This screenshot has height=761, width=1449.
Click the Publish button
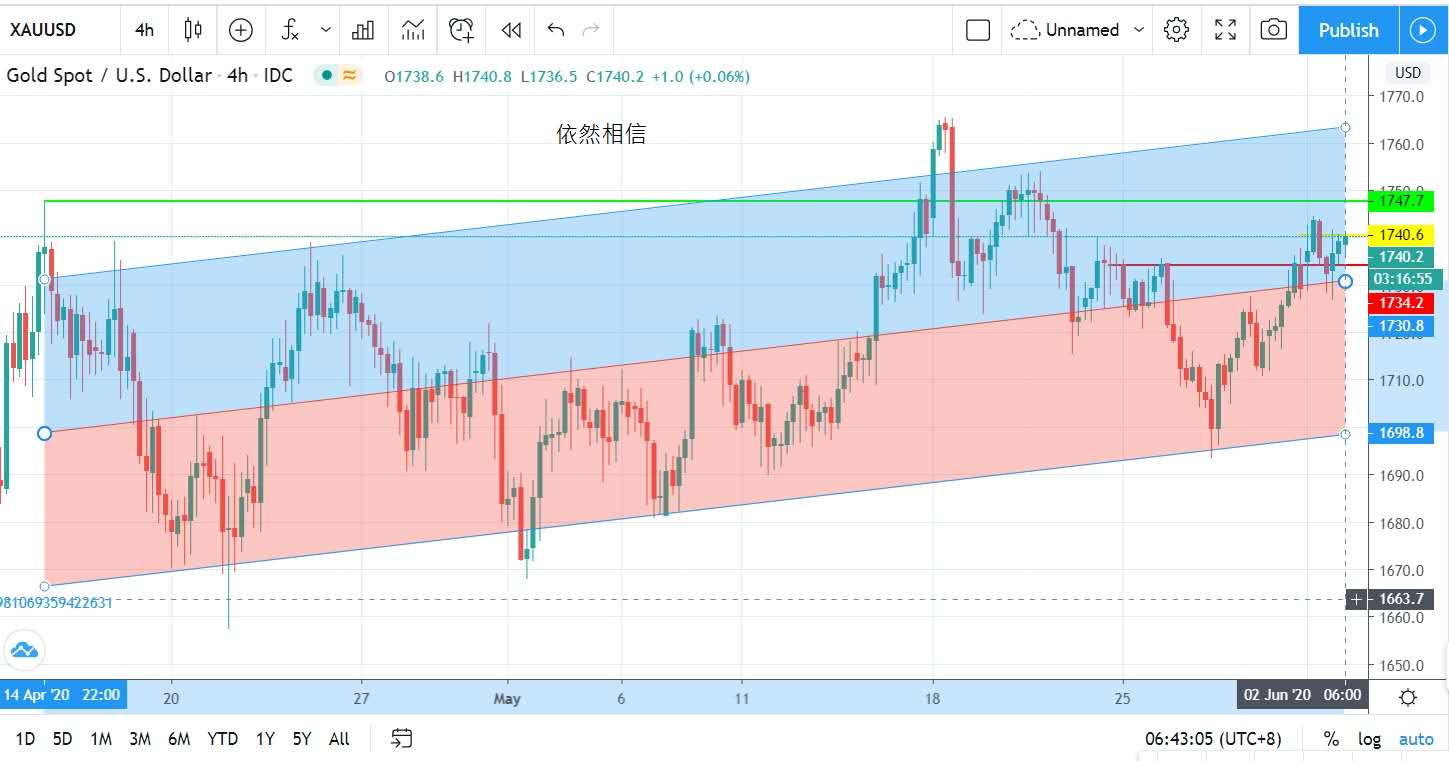click(1348, 30)
